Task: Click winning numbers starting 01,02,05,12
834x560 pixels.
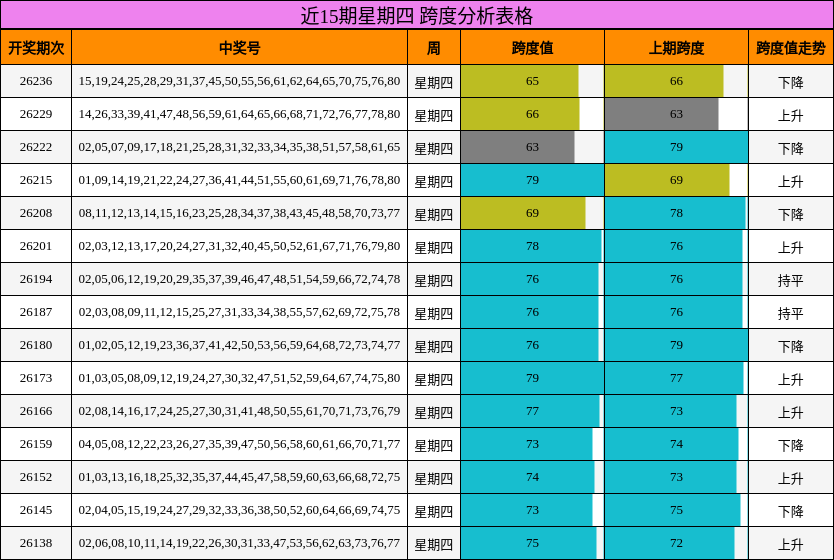Action: coord(239,345)
